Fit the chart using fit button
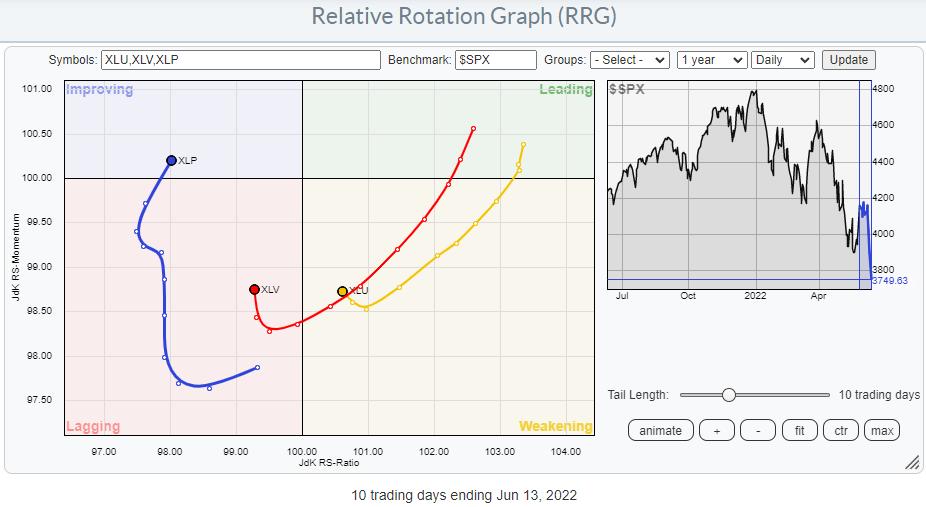Screen dimensions: 926x507 click(801, 430)
